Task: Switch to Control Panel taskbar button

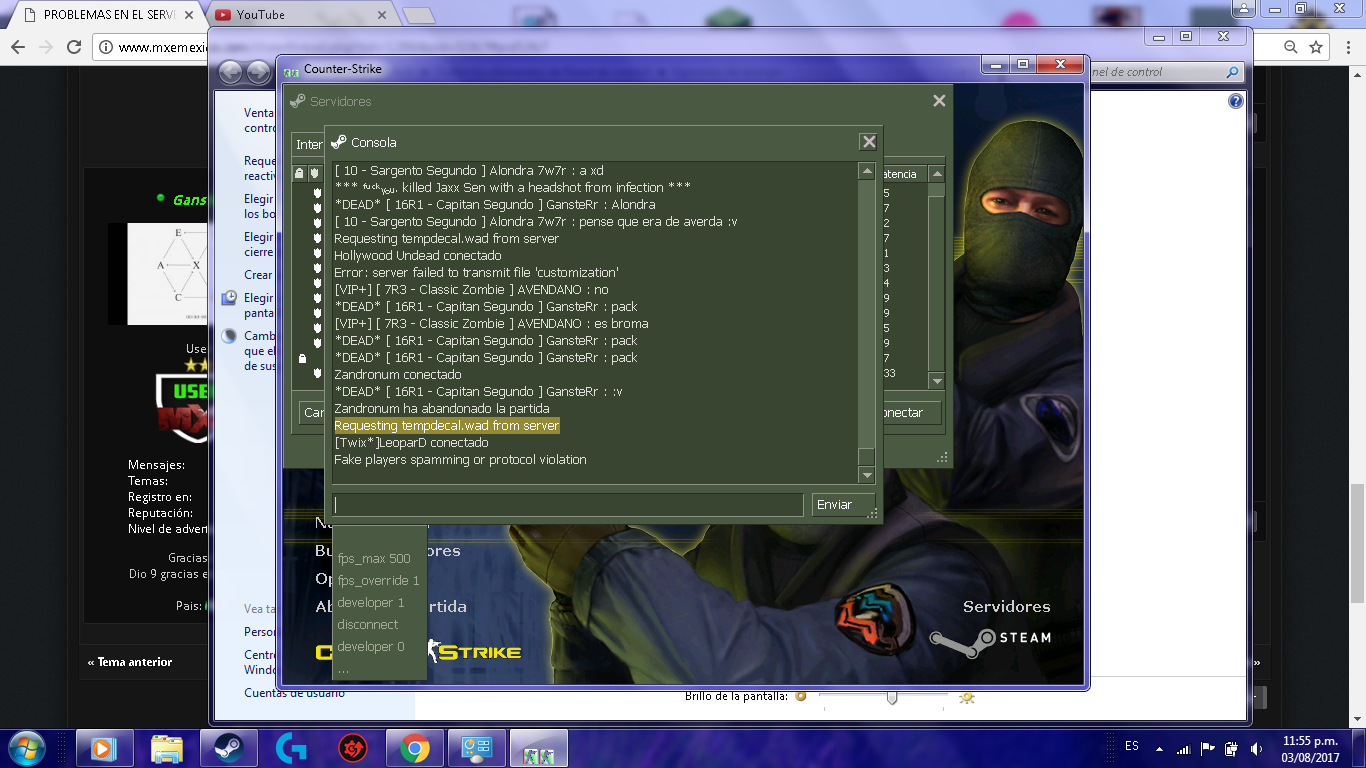Action: 477,748
